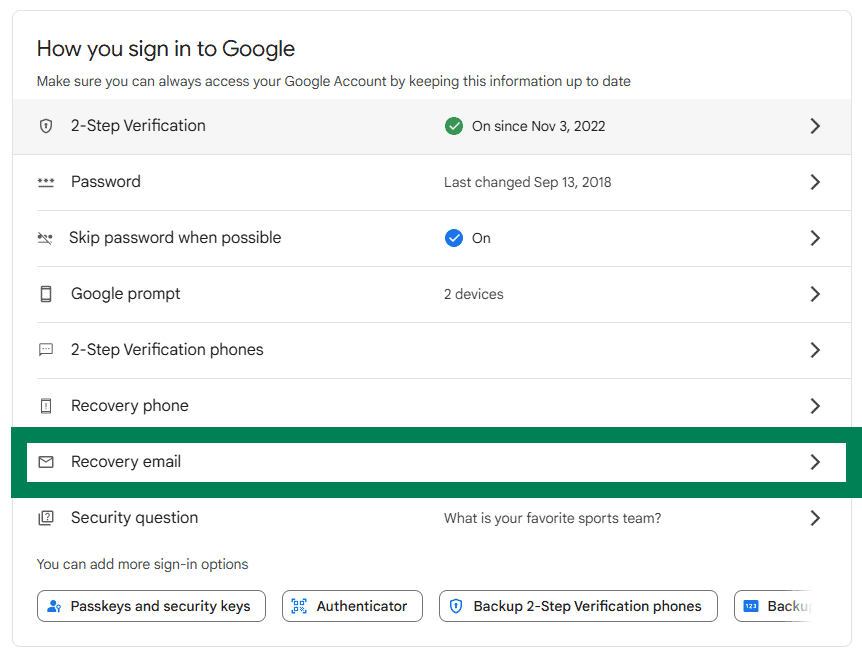Open the Security question row label
This screenshot has width=862, height=650.
coord(135,518)
